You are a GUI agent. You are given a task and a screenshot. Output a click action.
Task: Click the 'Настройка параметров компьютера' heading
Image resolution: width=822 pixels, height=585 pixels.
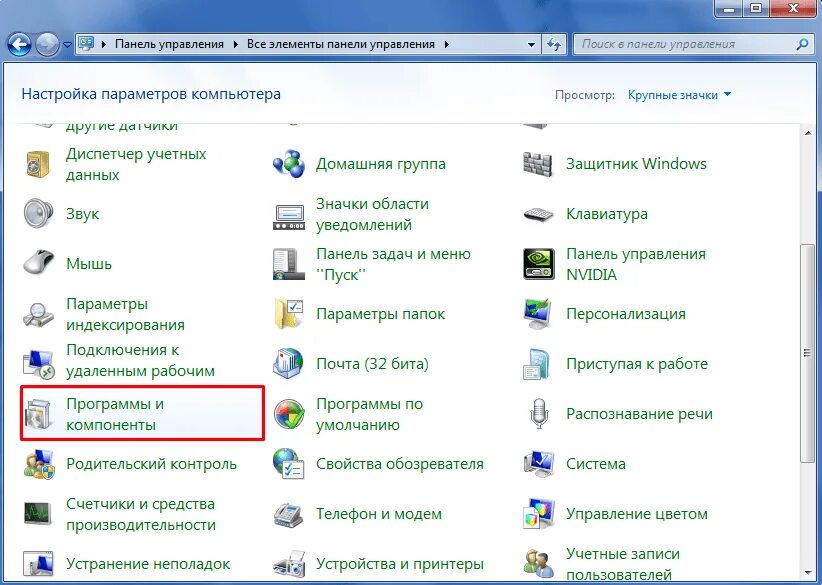point(151,94)
